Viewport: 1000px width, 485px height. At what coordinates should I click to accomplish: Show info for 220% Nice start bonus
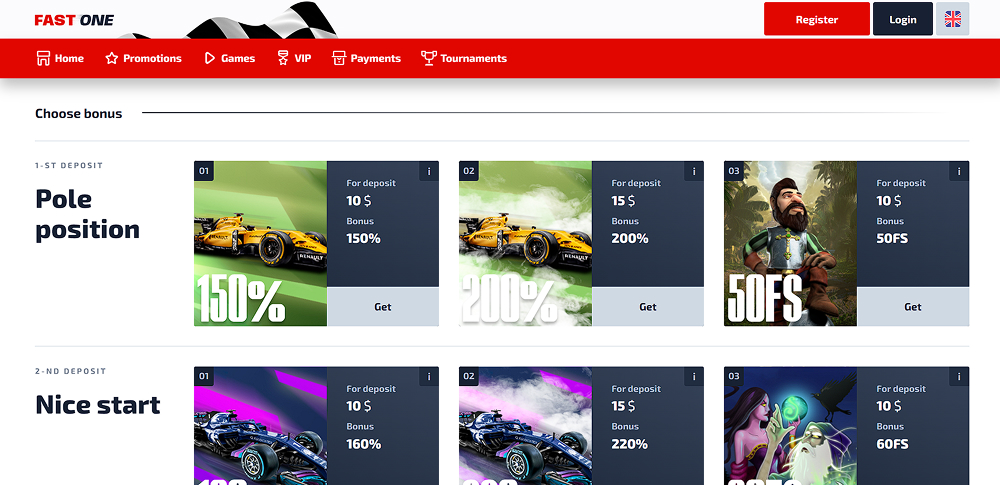[x=694, y=377]
